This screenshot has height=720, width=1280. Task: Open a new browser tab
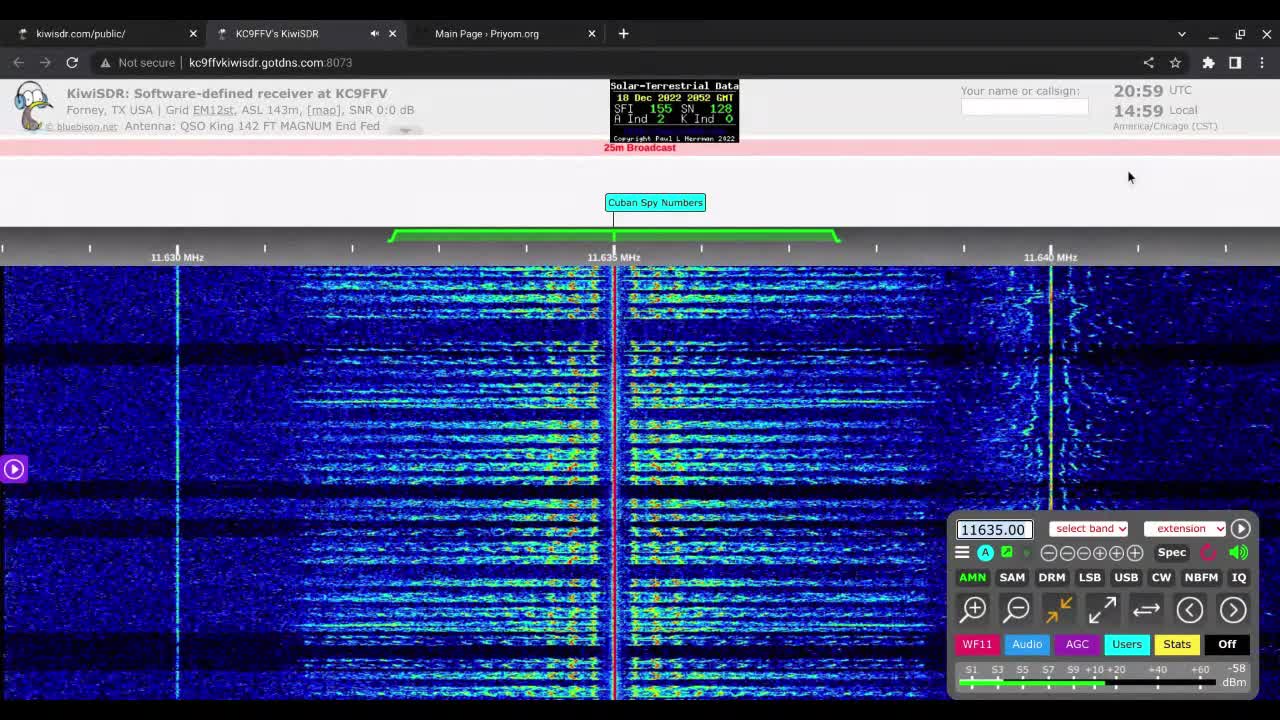pyautogui.click(x=623, y=33)
